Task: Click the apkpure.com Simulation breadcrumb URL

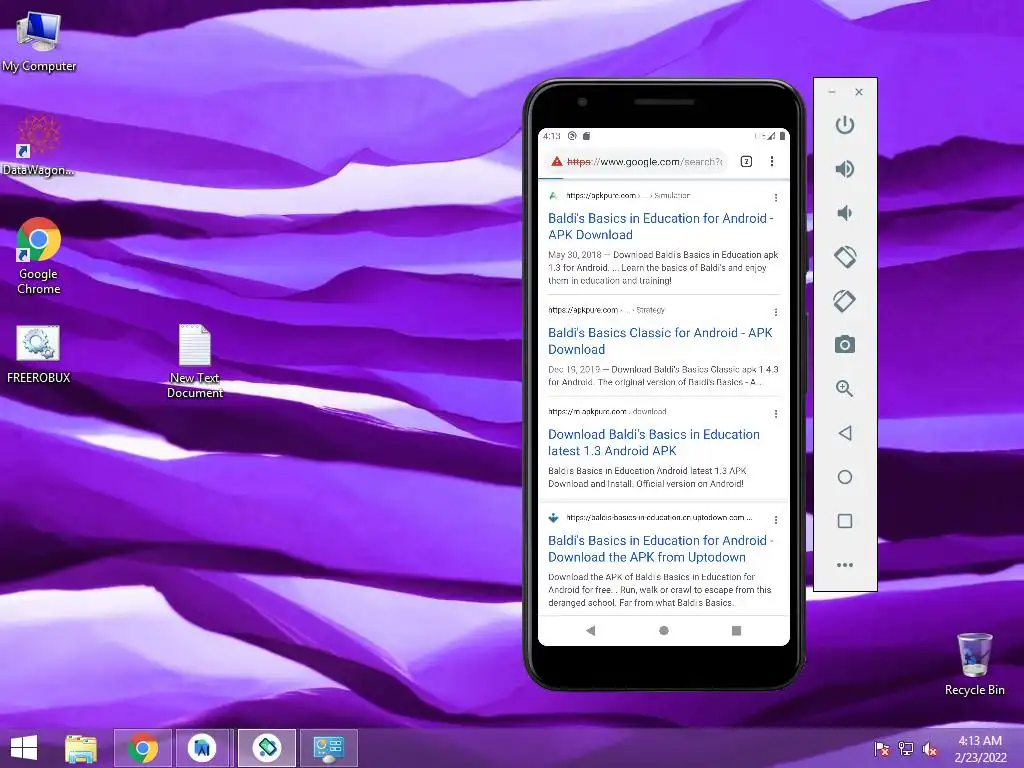Action: [628, 195]
